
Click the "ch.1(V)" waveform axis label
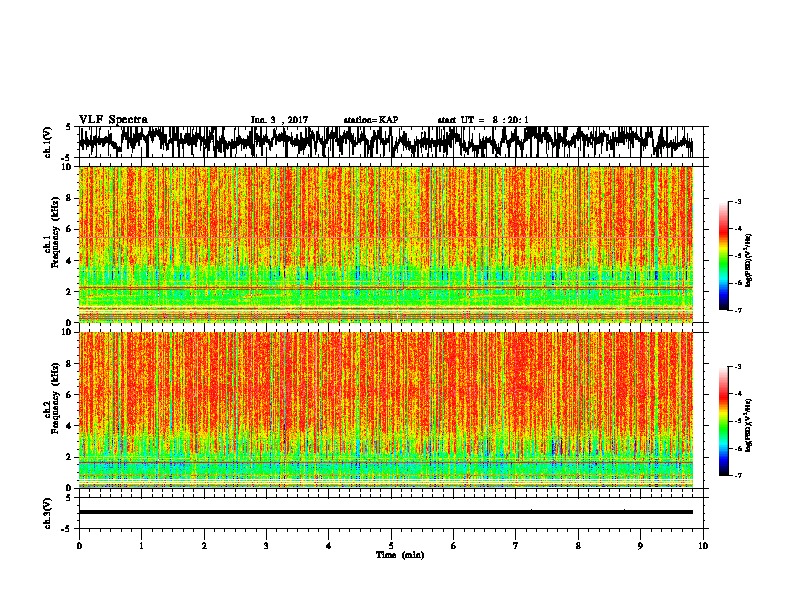point(47,142)
